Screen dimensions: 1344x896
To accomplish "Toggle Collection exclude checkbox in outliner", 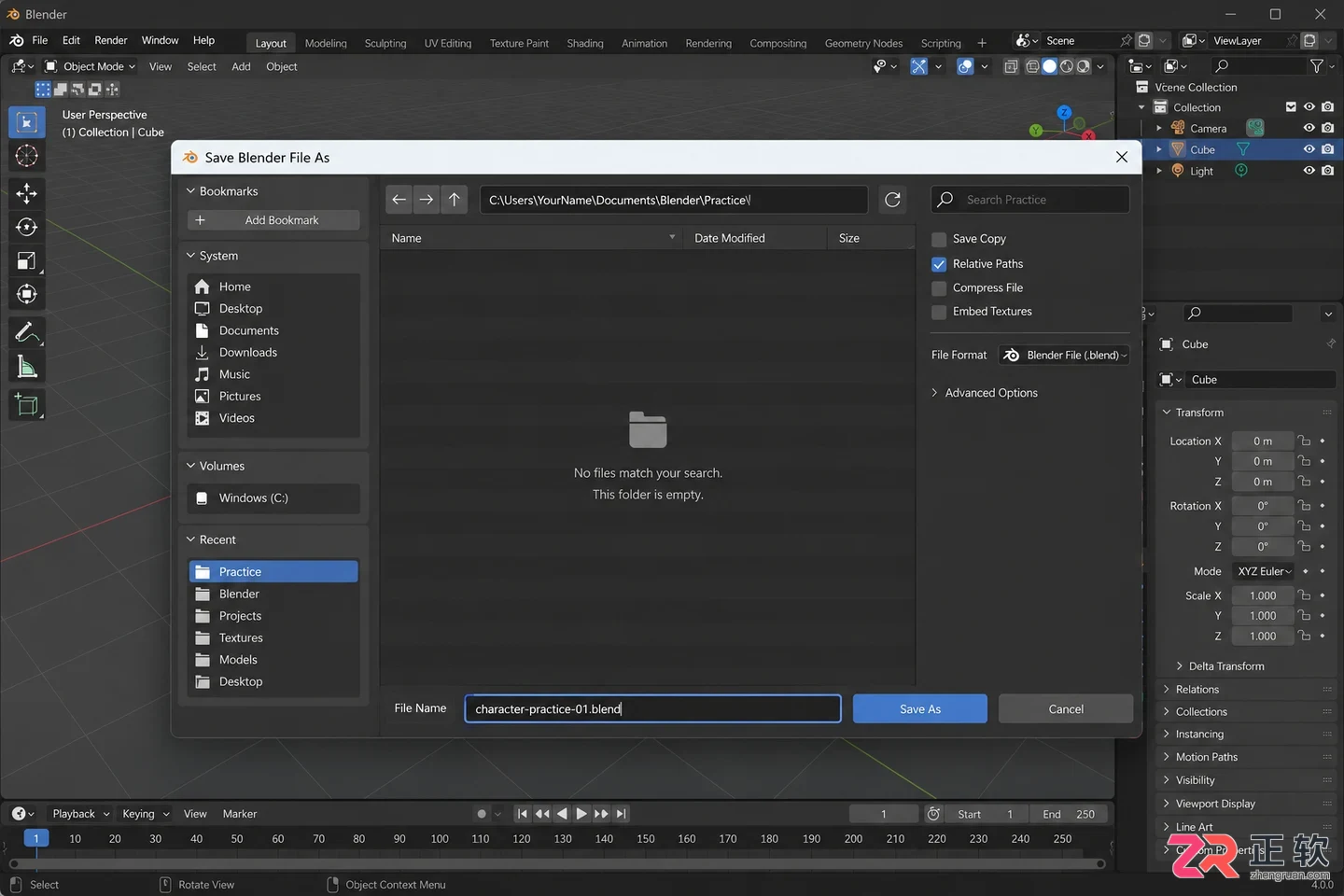I will click(x=1291, y=107).
